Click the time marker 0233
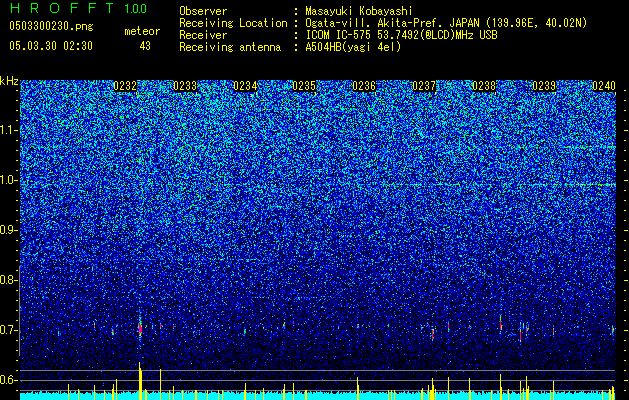Screen dimensions: 629x400 tap(185, 86)
